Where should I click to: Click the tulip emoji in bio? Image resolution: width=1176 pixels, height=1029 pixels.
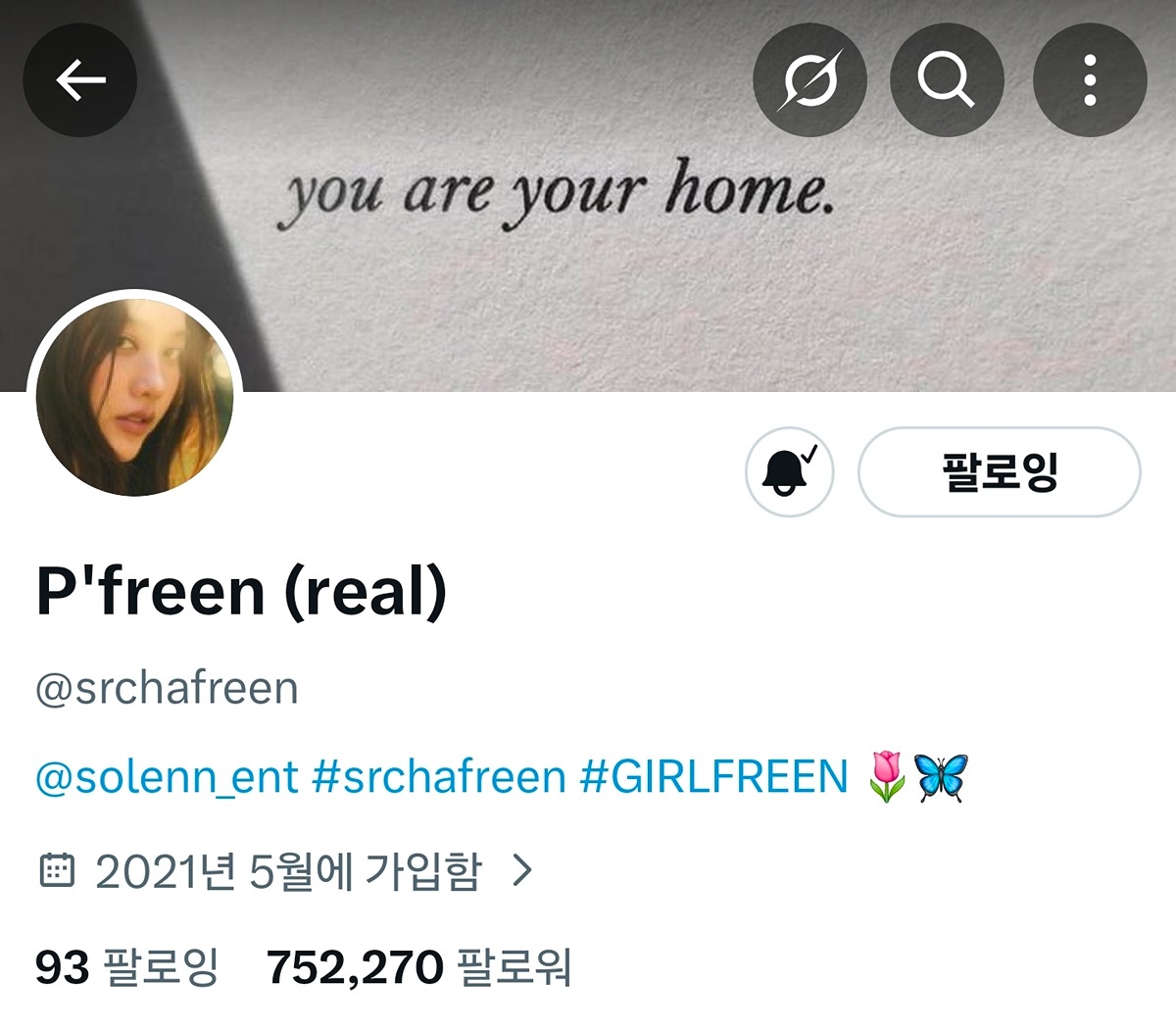tap(887, 777)
